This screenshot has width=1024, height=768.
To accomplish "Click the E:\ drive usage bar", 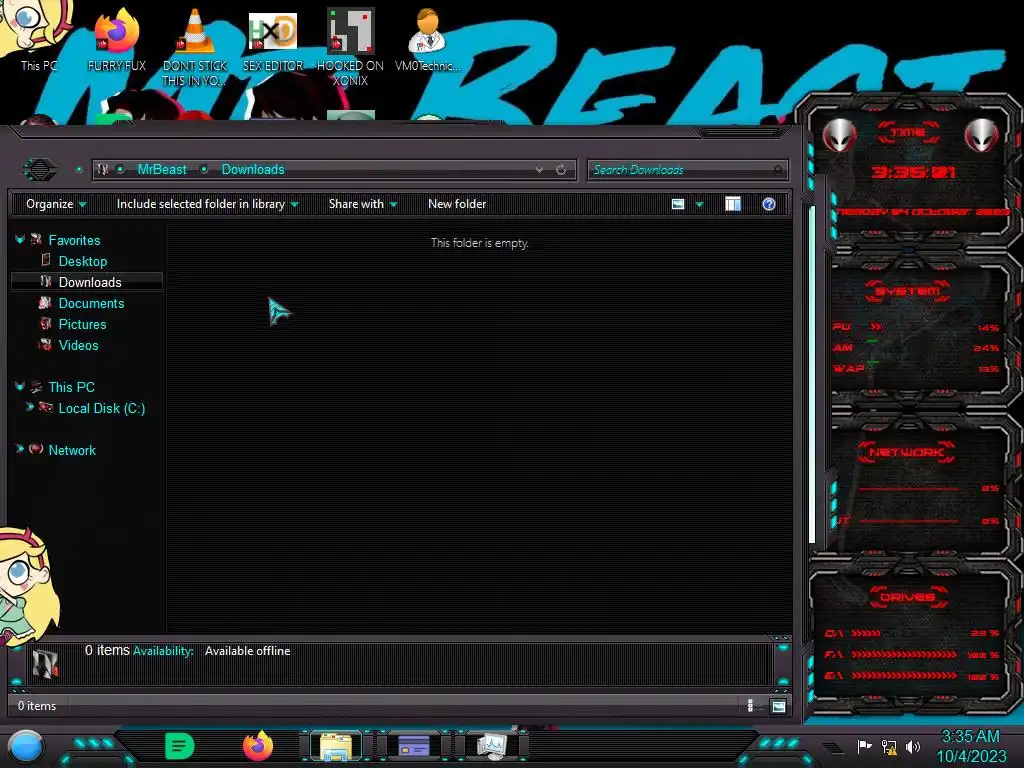I will pyautogui.click(x=904, y=676).
